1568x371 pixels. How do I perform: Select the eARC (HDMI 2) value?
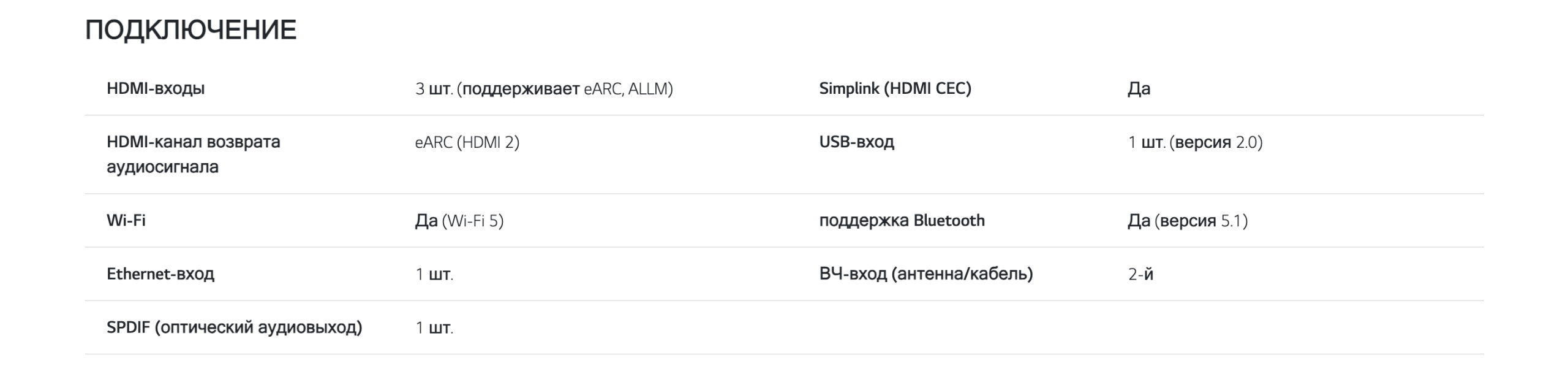tap(467, 142)
